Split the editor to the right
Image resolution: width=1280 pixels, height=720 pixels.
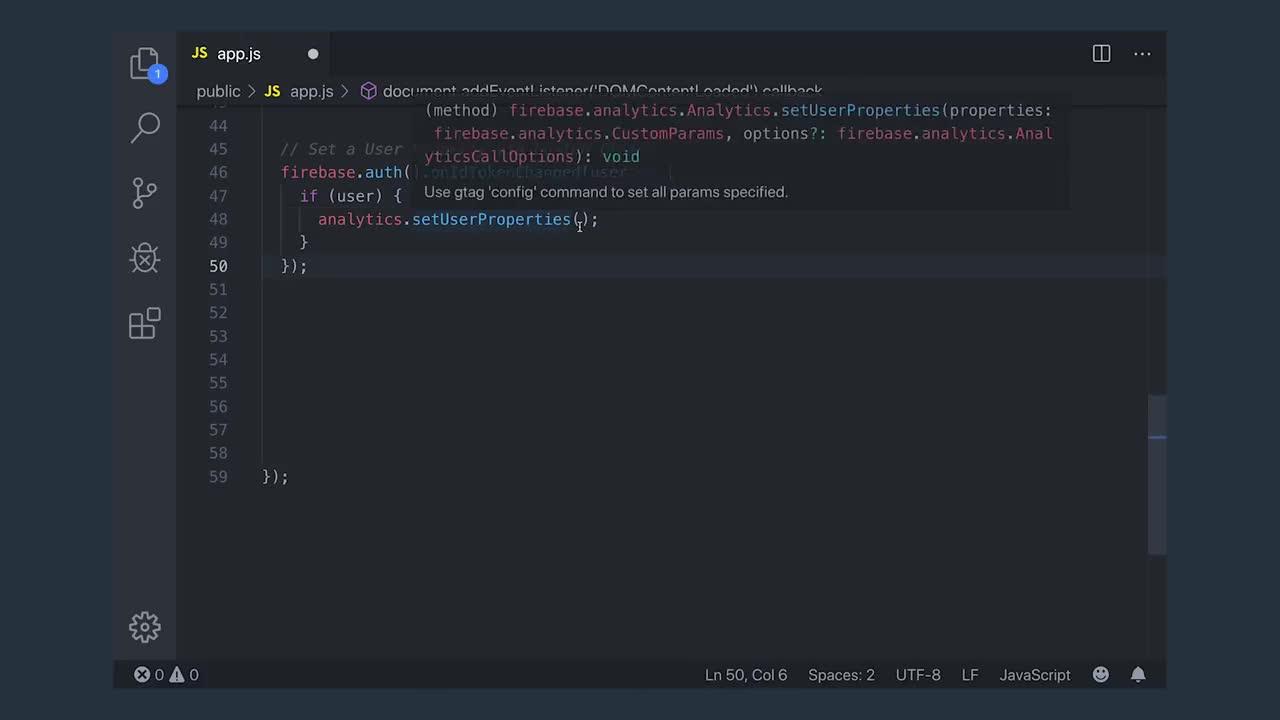point(1101,54)
